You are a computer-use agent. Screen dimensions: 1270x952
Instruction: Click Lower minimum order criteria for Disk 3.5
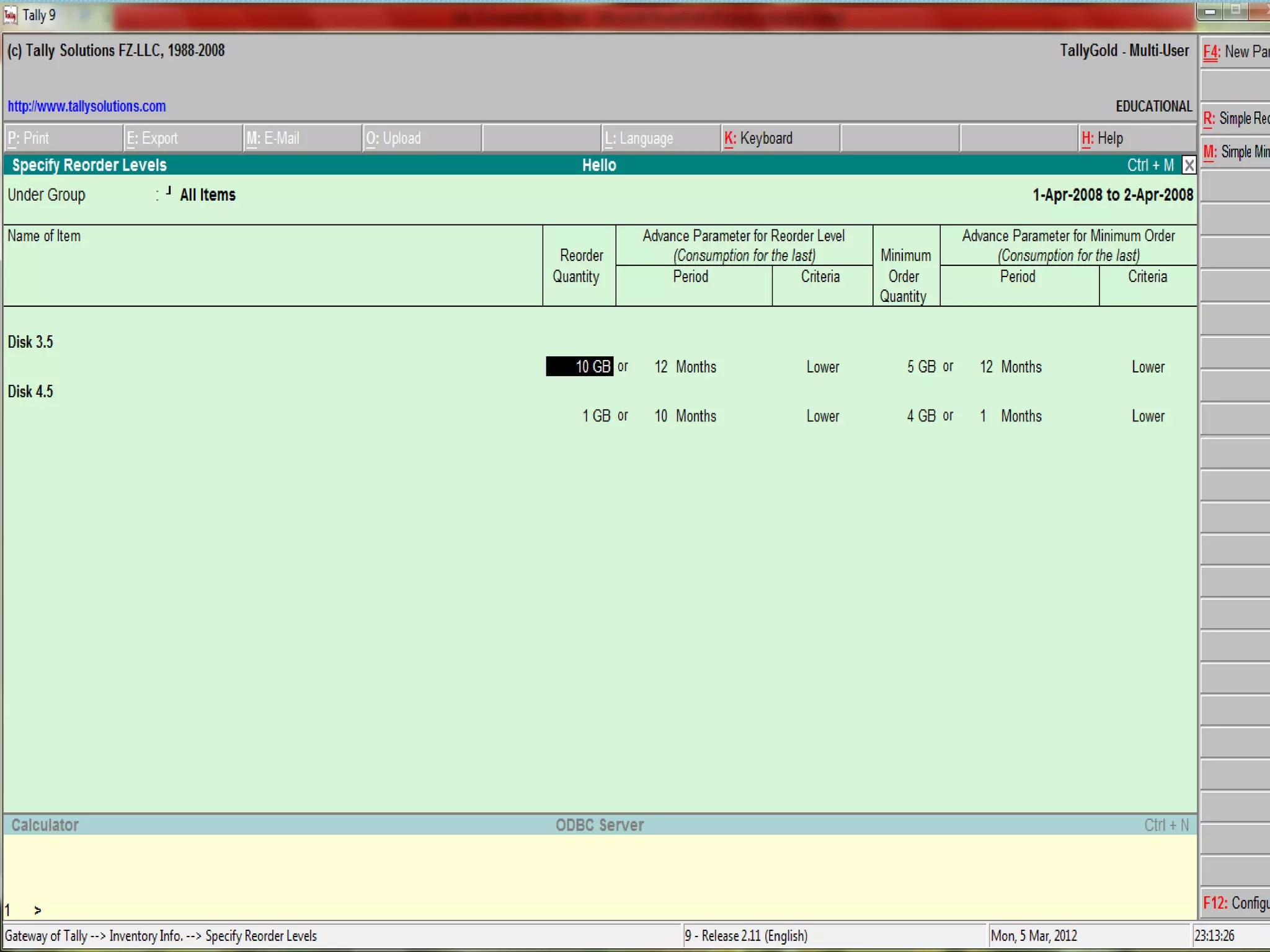[1148, 367]
